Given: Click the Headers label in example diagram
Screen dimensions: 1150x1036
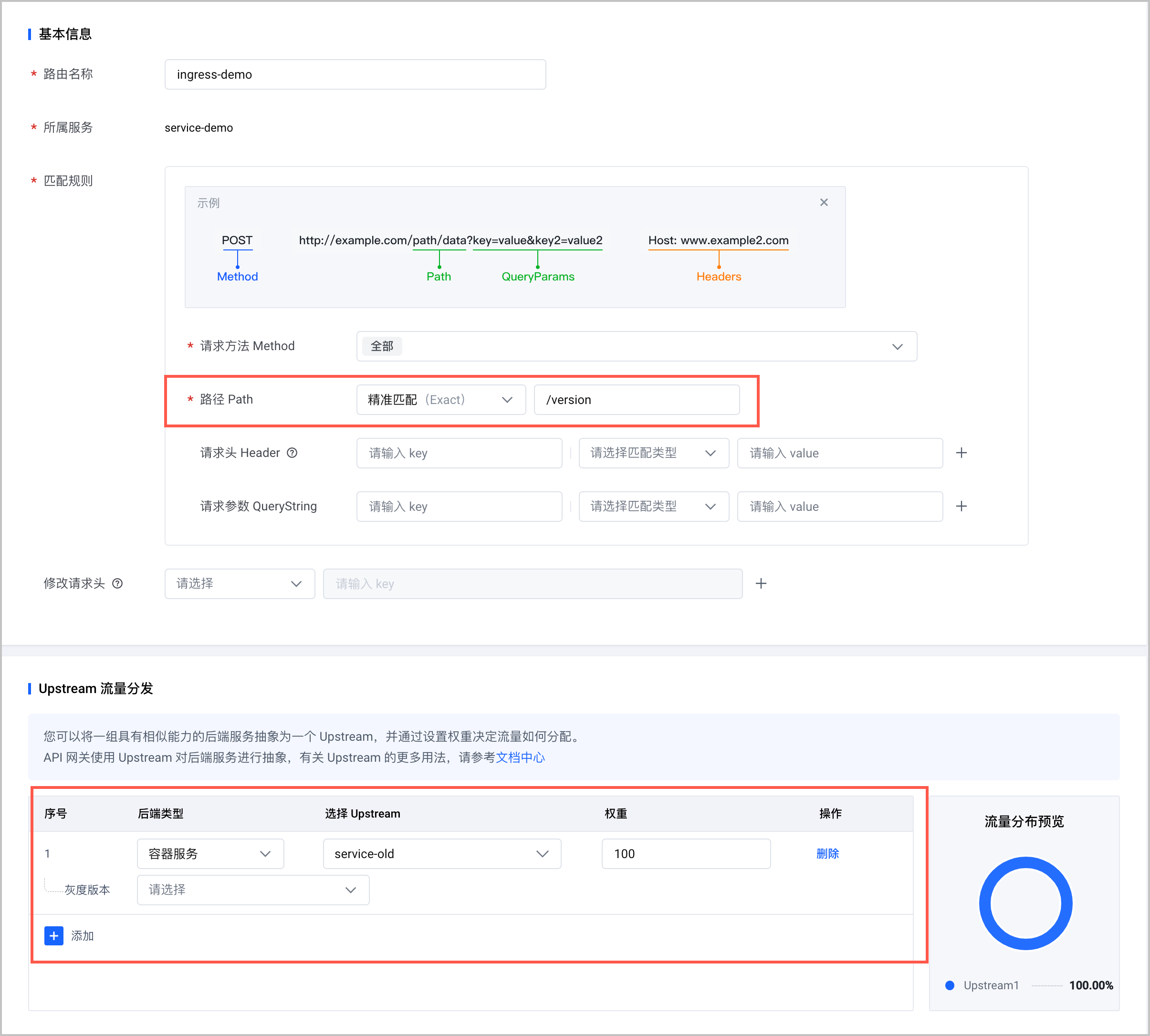Looking at the screenshot, I should pos(719,277).
